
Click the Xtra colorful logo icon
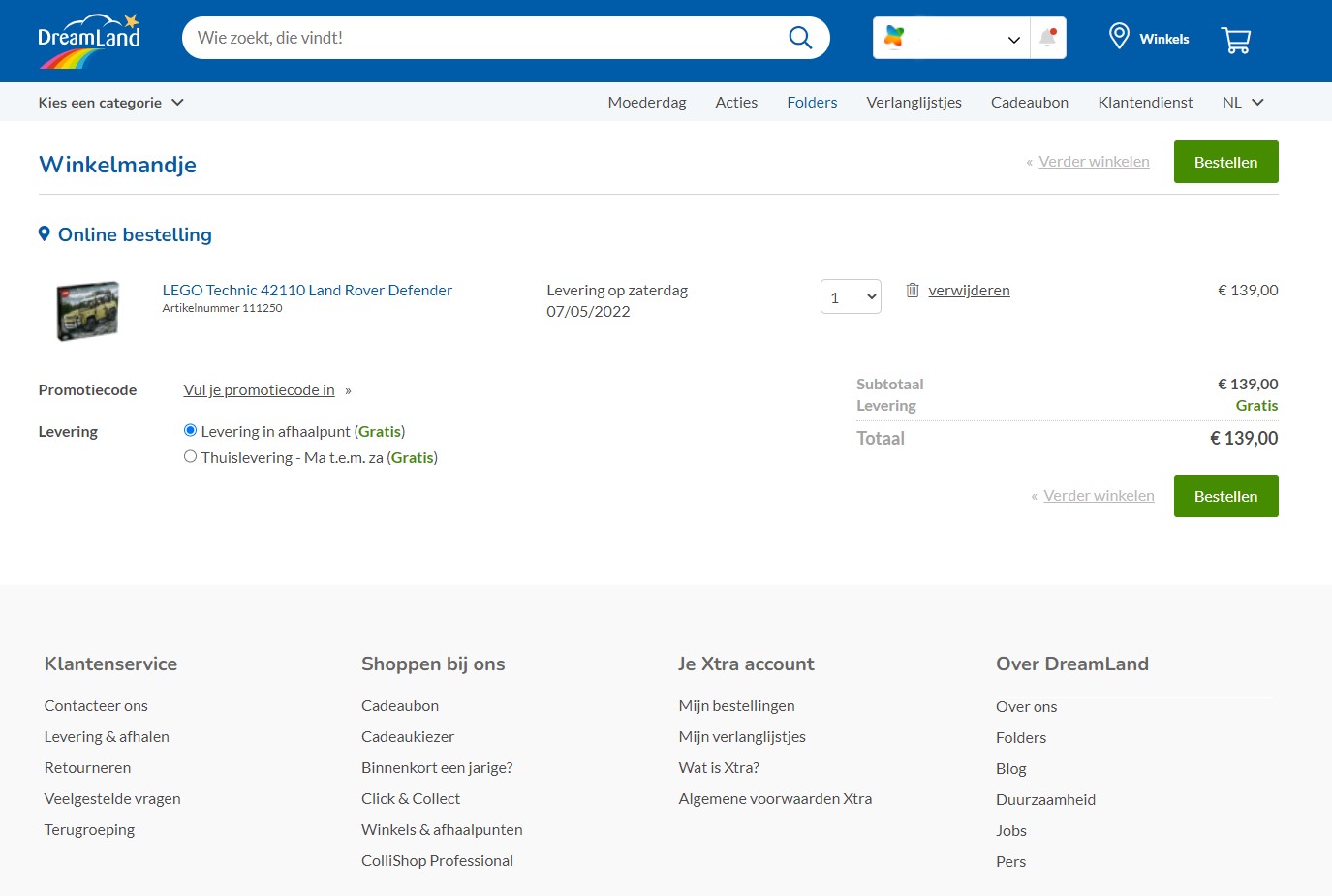(894, 38)
